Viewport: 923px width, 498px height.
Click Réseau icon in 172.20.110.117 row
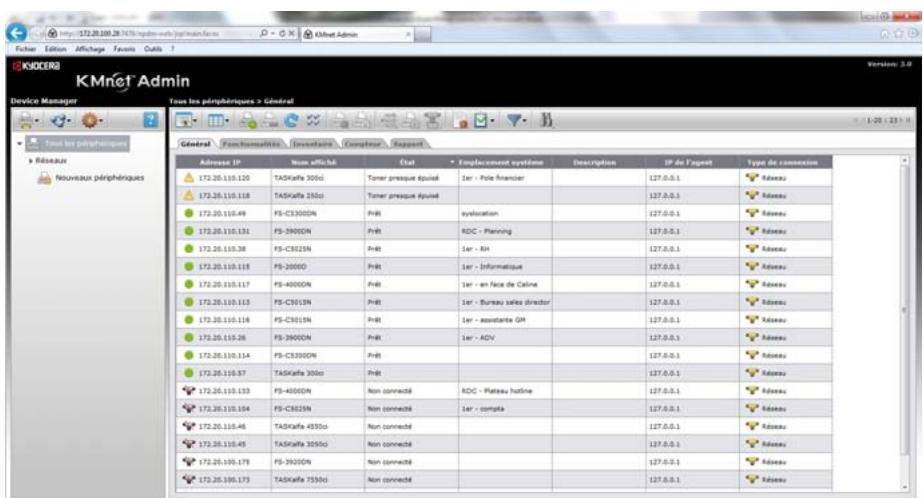[752, 284]
